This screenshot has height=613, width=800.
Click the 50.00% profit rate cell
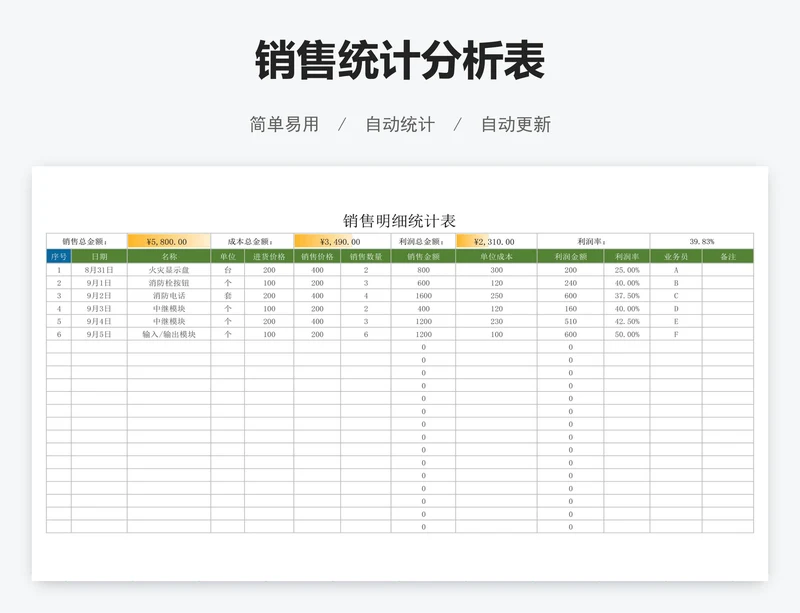click(627, 334)
